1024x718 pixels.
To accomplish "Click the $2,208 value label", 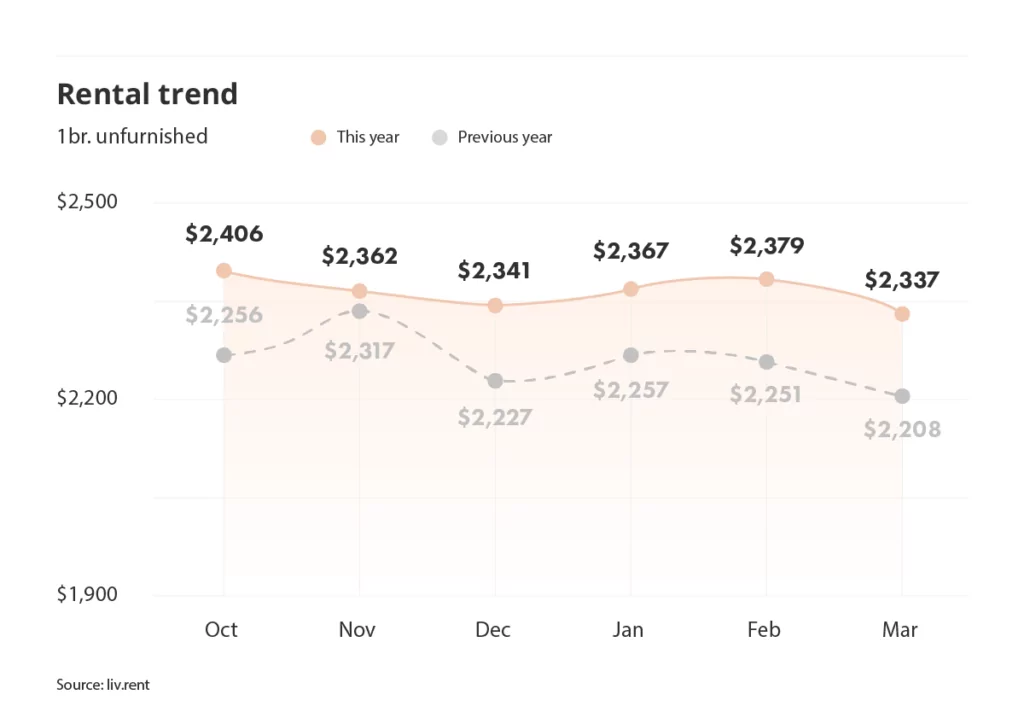I will (x=902, y=429).
